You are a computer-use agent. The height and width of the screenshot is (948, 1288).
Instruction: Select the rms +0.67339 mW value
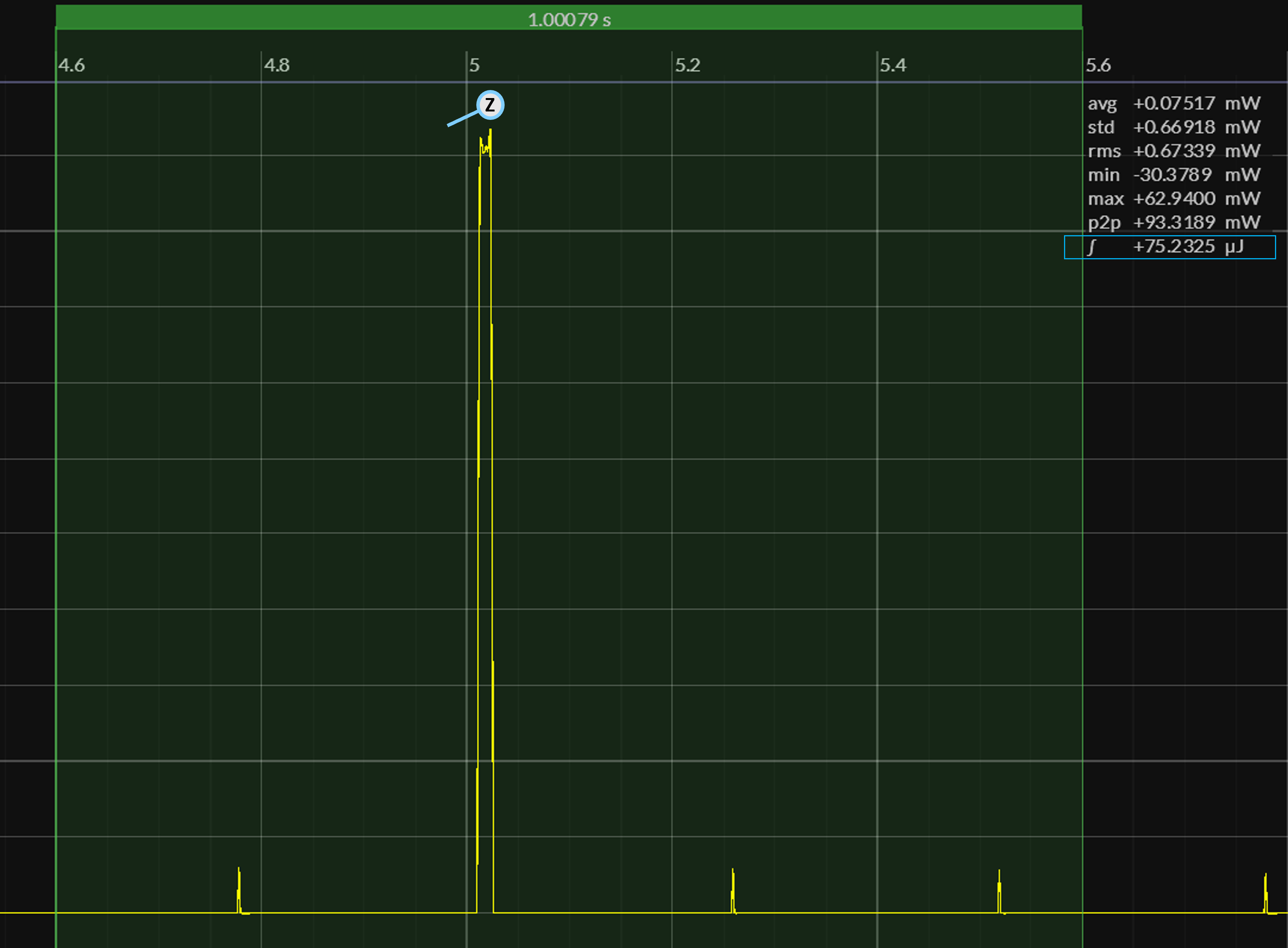pyautogui.click(x=1173, y=151)
